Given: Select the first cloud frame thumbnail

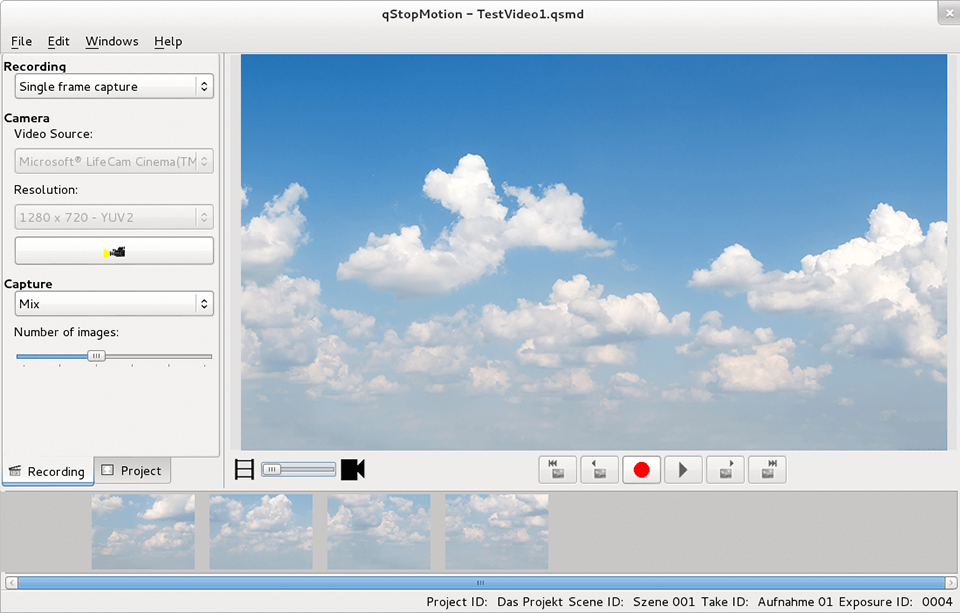Looking at the screenshot, I should (x=143, y=532).
